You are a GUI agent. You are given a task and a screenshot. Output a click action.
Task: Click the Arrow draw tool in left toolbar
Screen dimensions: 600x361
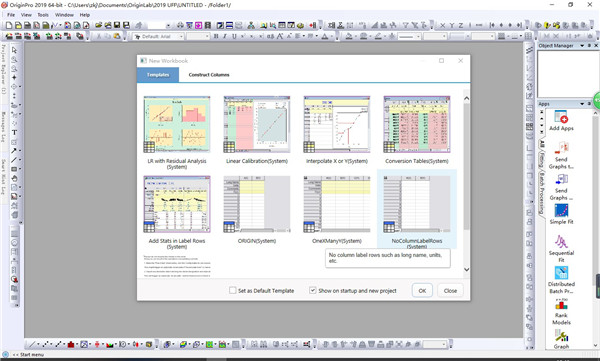coord(14,151)
